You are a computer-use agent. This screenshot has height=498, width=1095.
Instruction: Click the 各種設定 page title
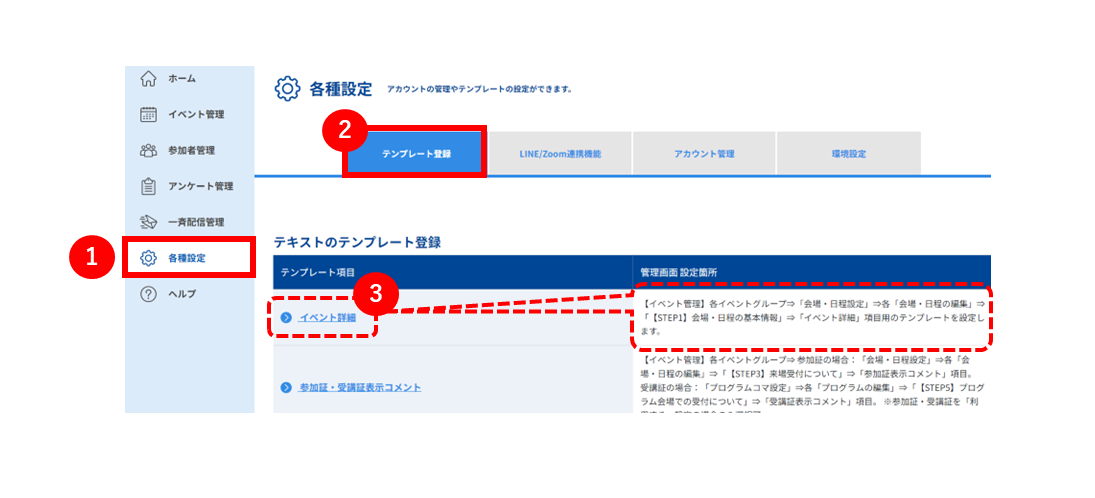coord(341,89)
